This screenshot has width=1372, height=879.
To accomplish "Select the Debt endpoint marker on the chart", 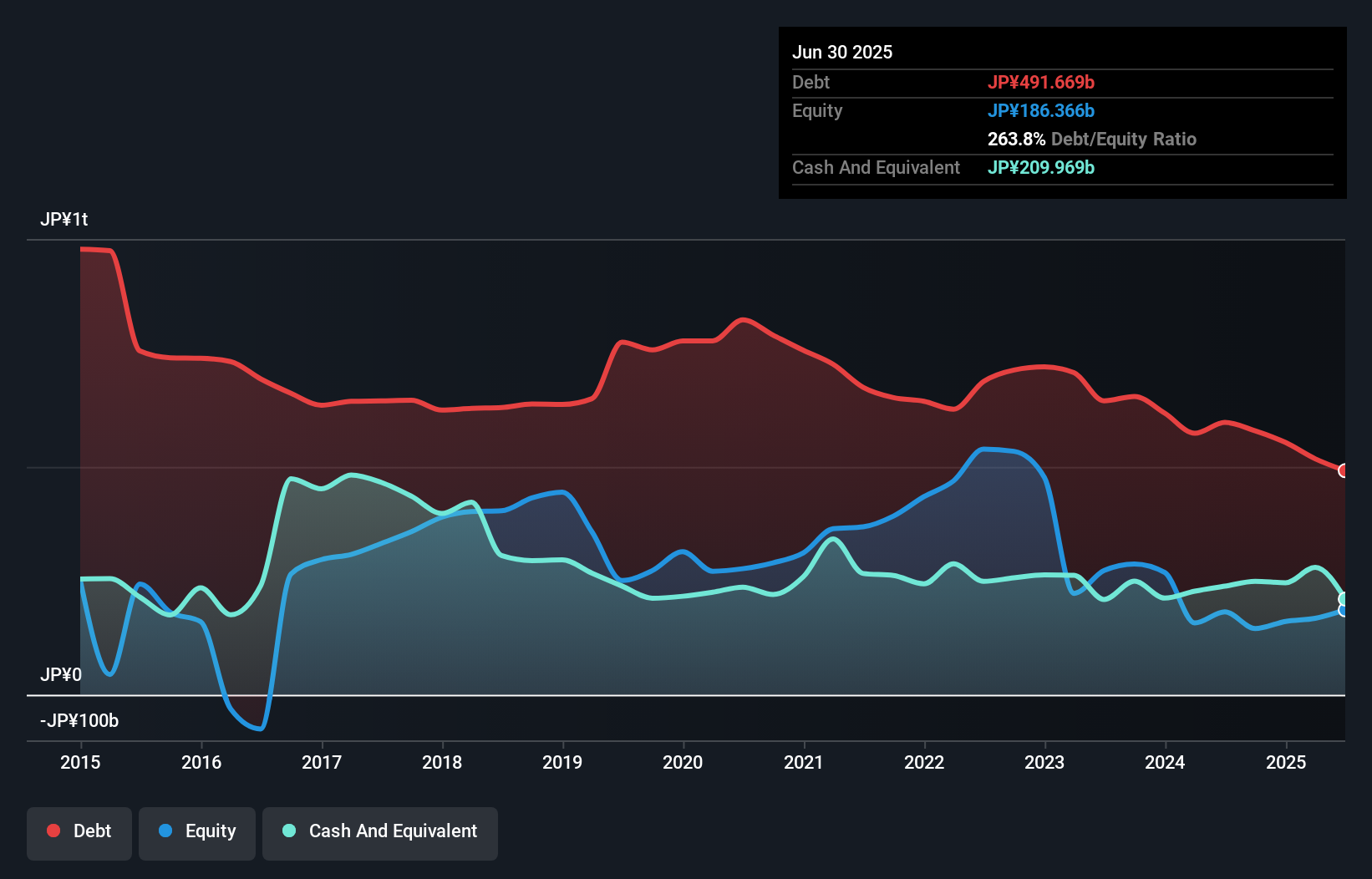I will coord(1344,470).
